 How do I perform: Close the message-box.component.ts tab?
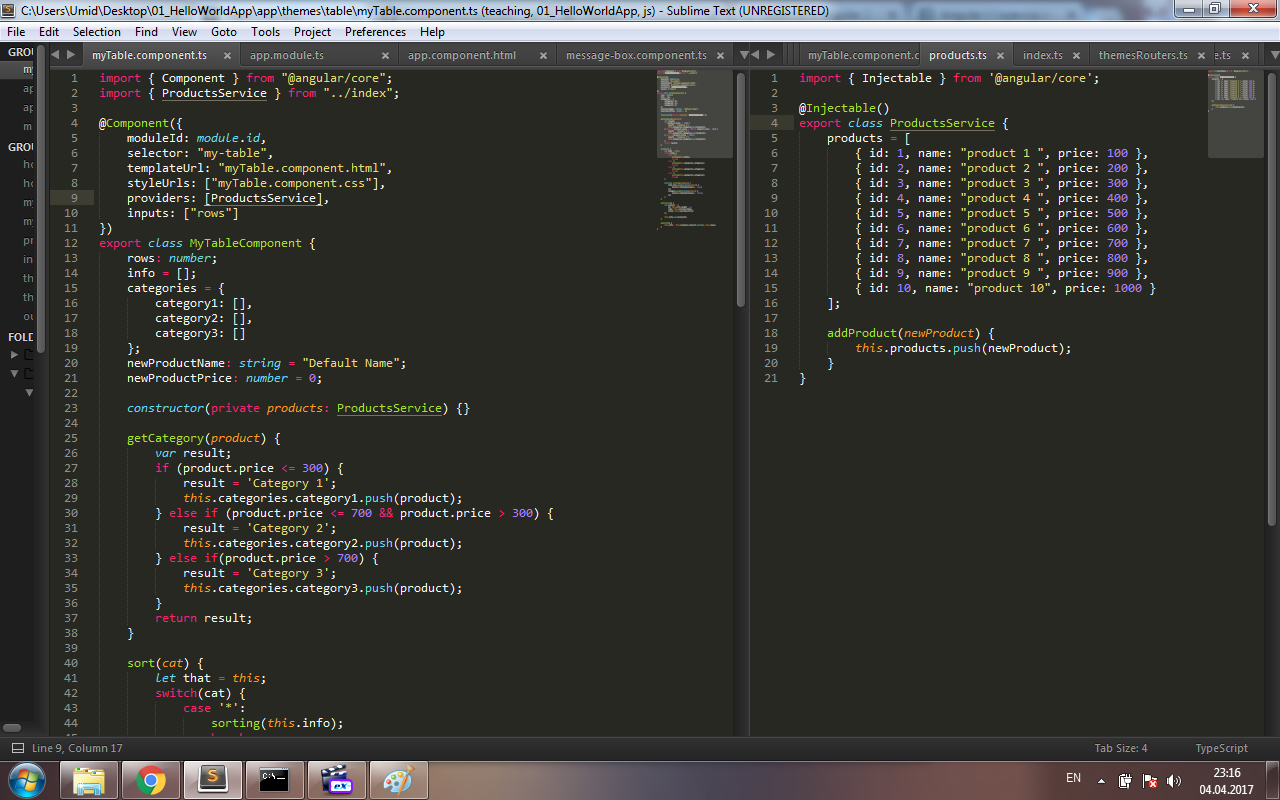(x=720, y=56)
